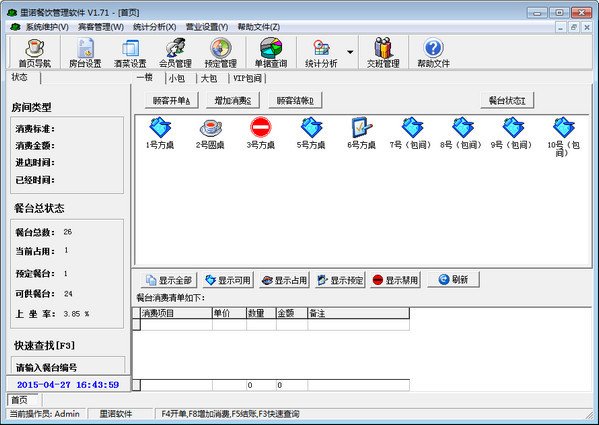Switch to the 小包 tab

tap(176, 78)
